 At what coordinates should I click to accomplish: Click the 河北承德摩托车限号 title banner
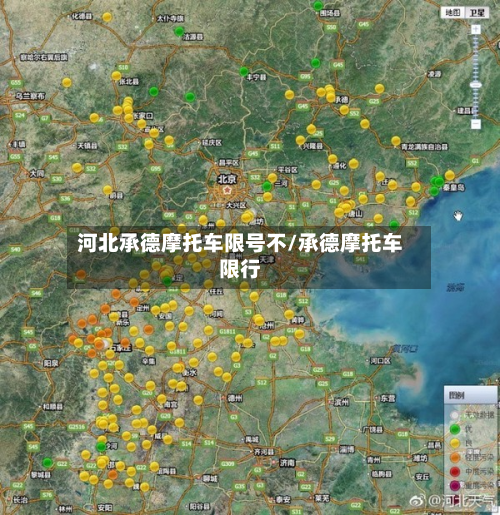(249, 257)
